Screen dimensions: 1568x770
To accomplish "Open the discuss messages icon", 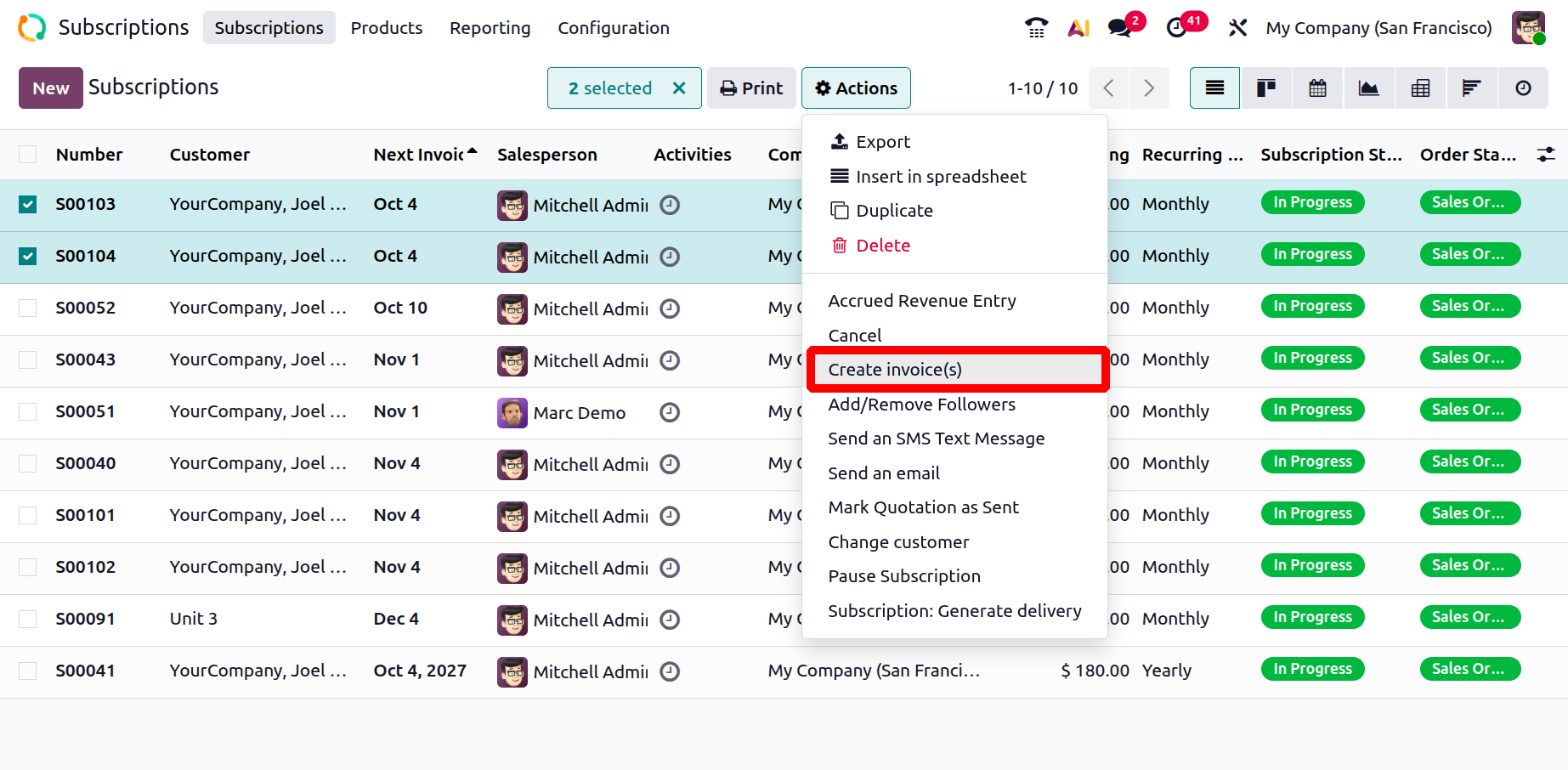I will (x=1120, y=28).
